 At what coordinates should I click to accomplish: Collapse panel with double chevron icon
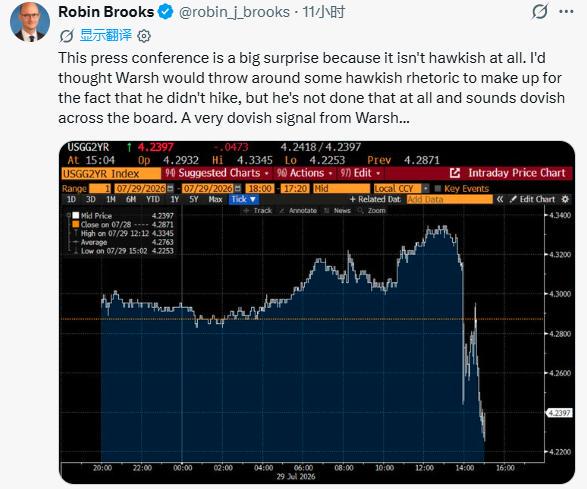coord(500,200)
